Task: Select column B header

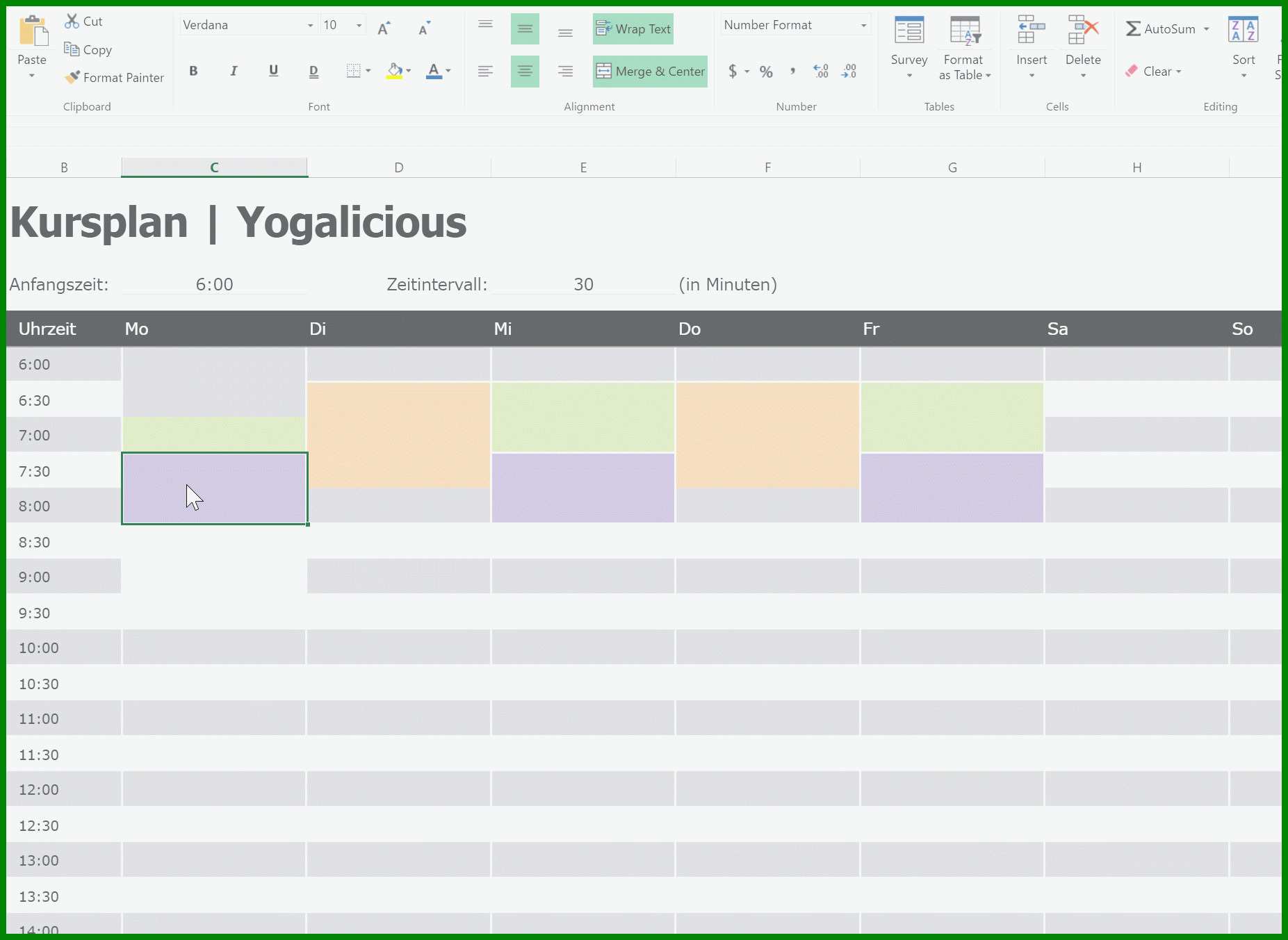Action: [64, 167]
